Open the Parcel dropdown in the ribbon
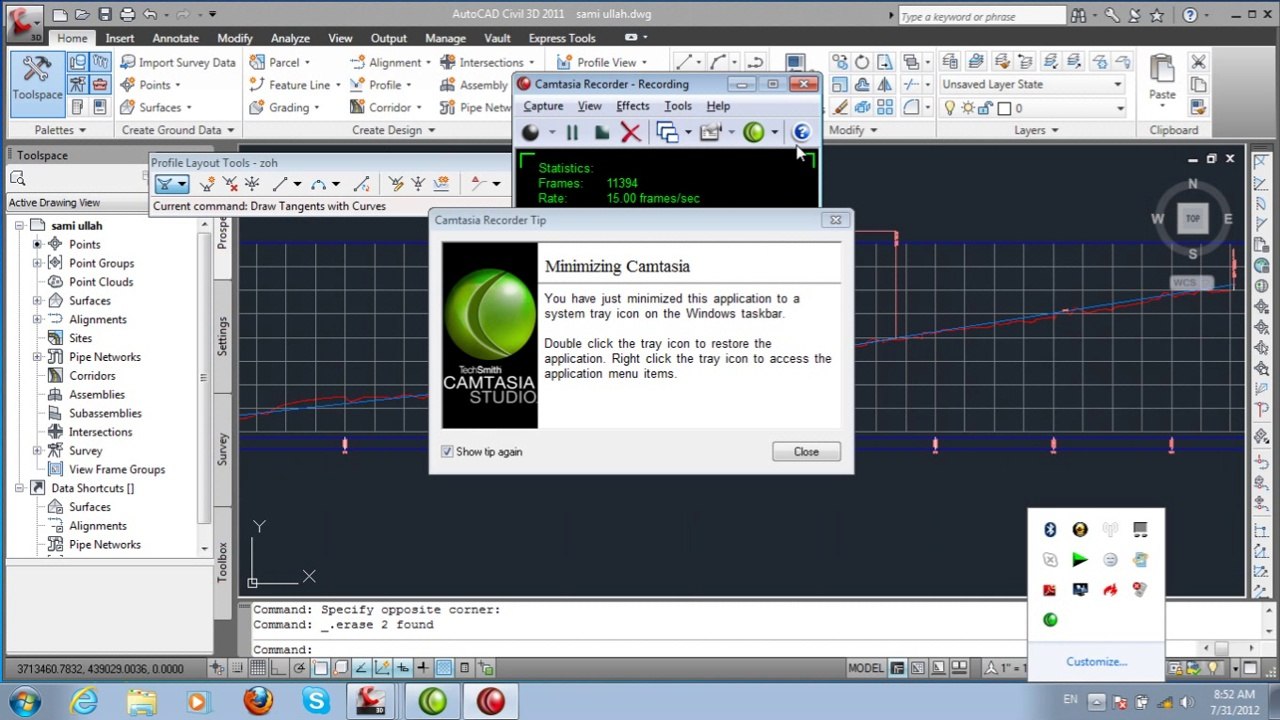This screenshot has height=720, width=1280. tap(305, 62)
